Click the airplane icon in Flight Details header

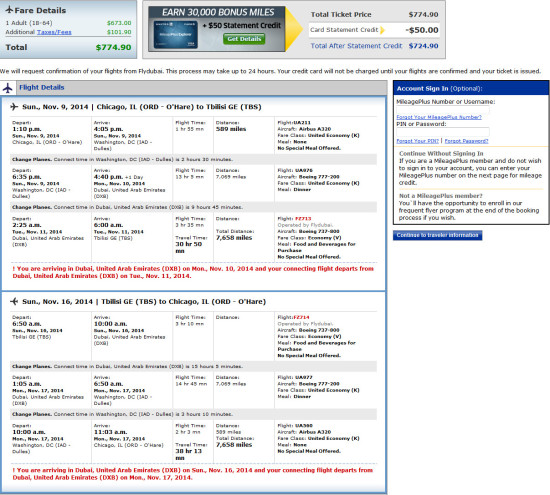(x=7, y=88)
